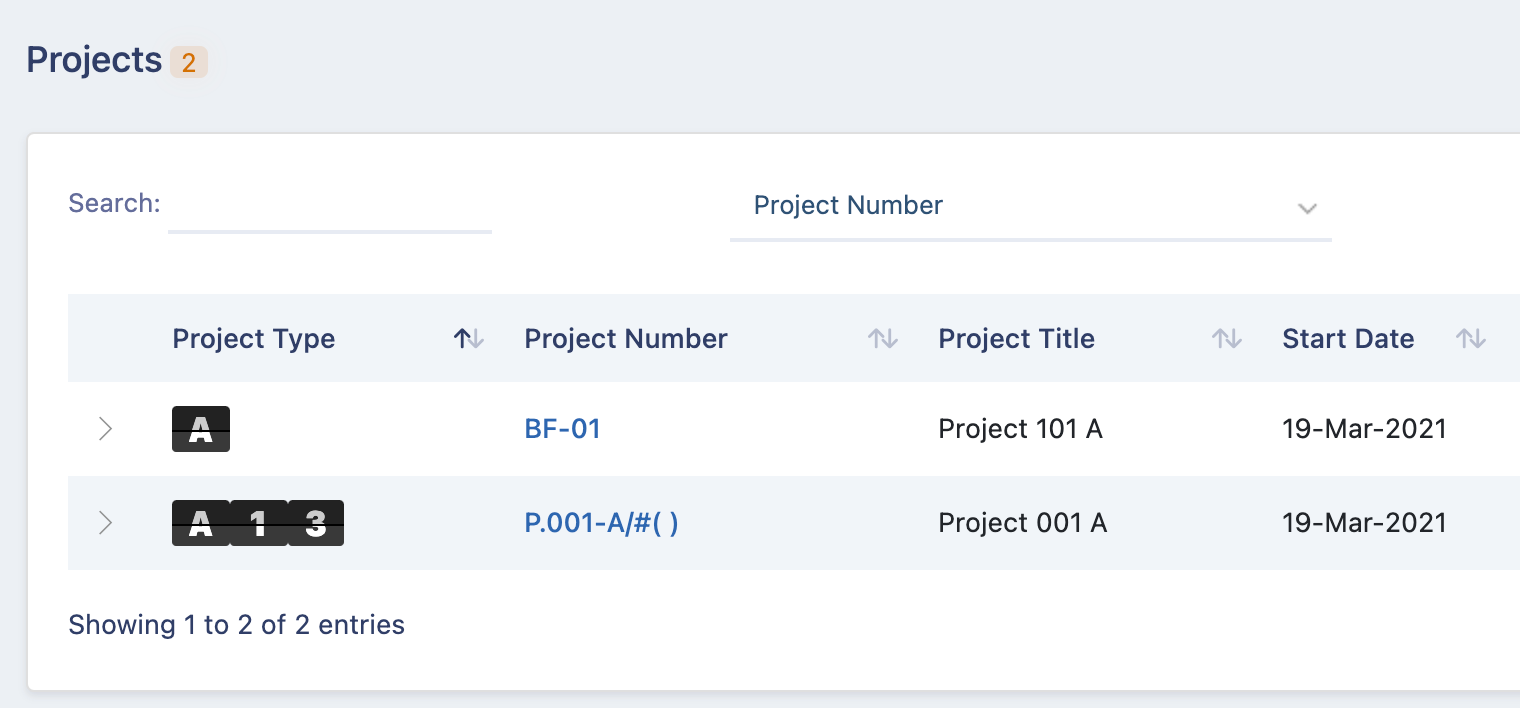Click the Start Date column header

(x=1347, y=339)
